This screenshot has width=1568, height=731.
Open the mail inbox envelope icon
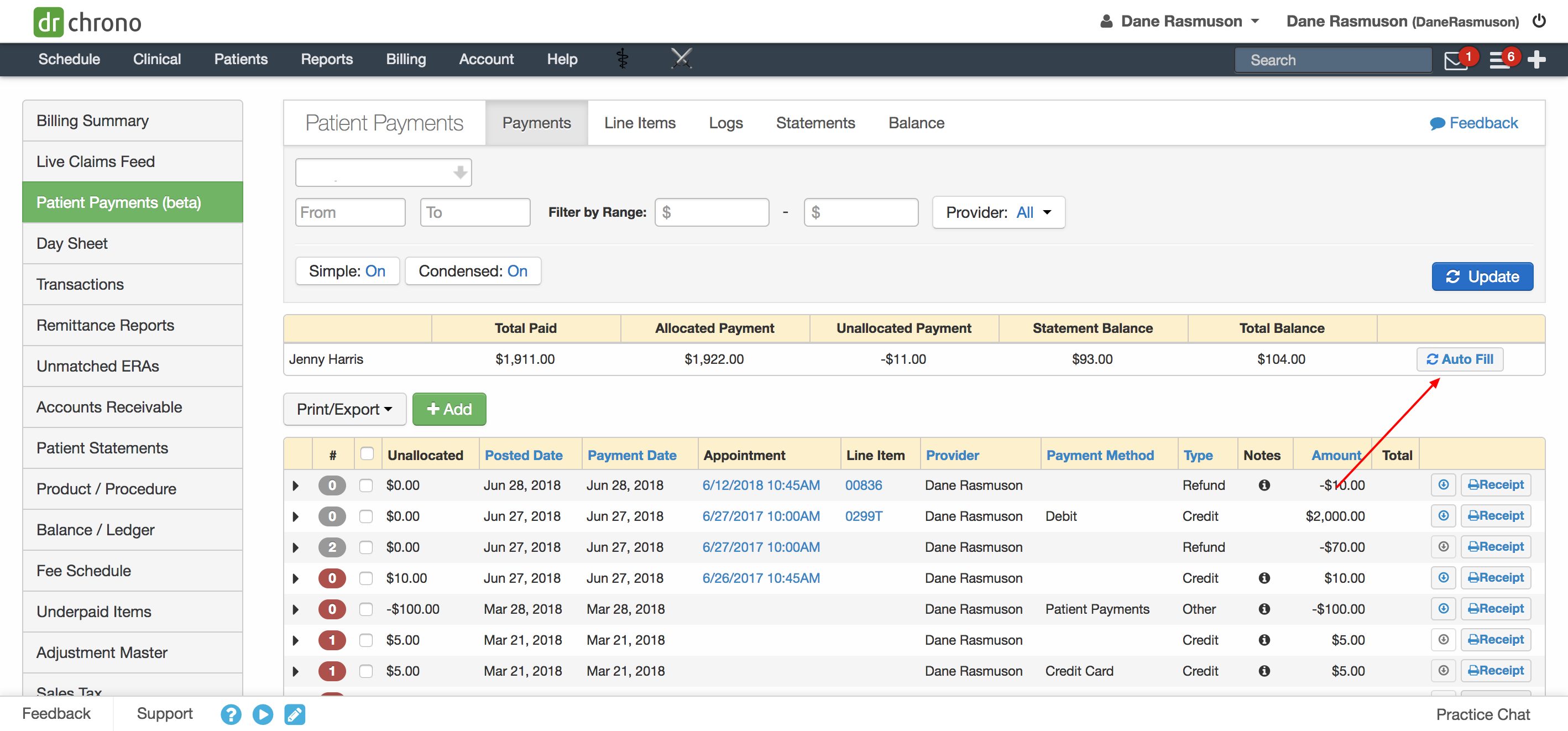click(1455, 60)
